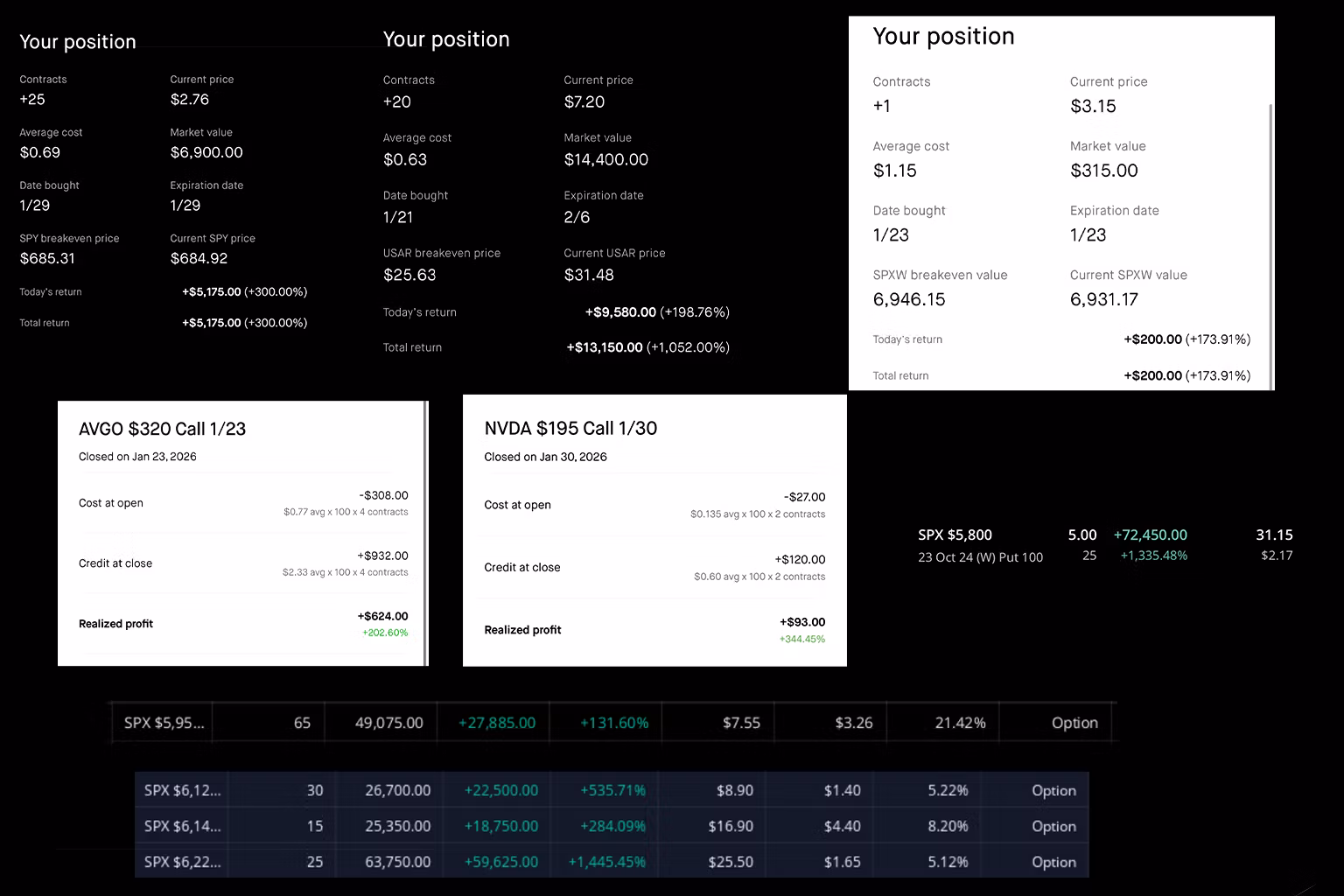Open the AVGO $320 Call 1/23 title
The image size is (1344, 896).
162,429
